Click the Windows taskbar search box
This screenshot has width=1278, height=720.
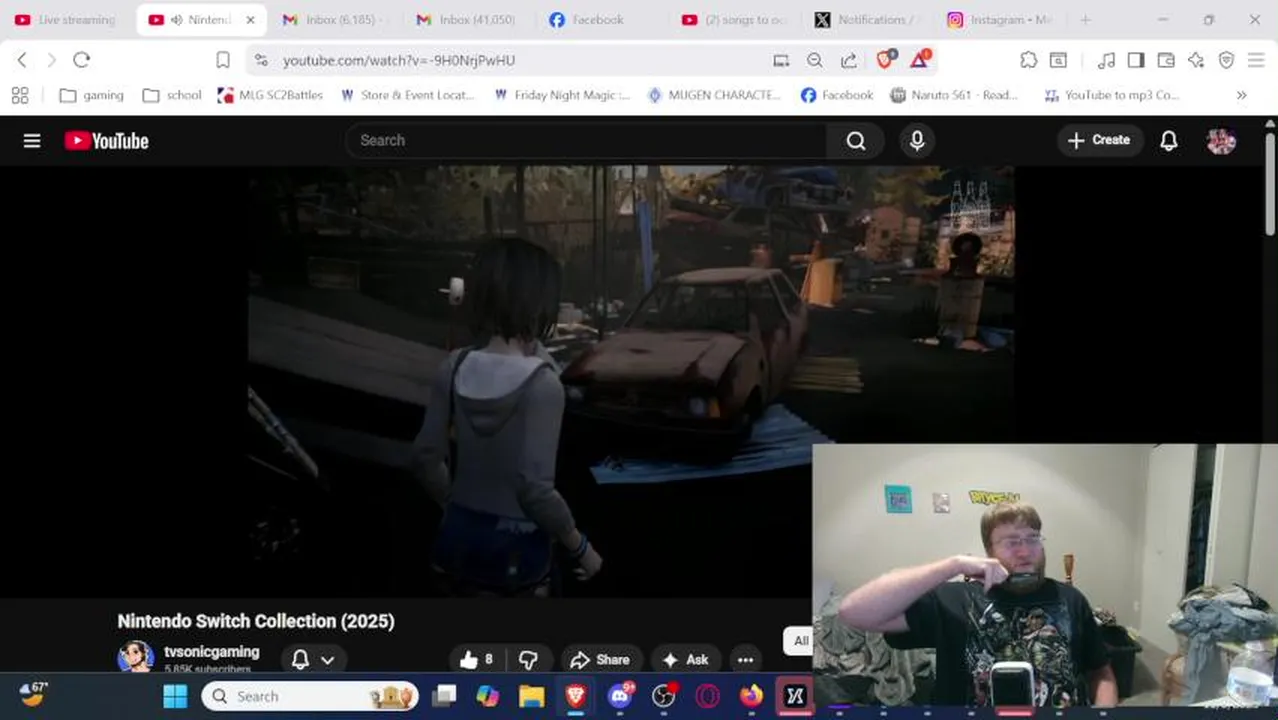(x=310, y=696)
